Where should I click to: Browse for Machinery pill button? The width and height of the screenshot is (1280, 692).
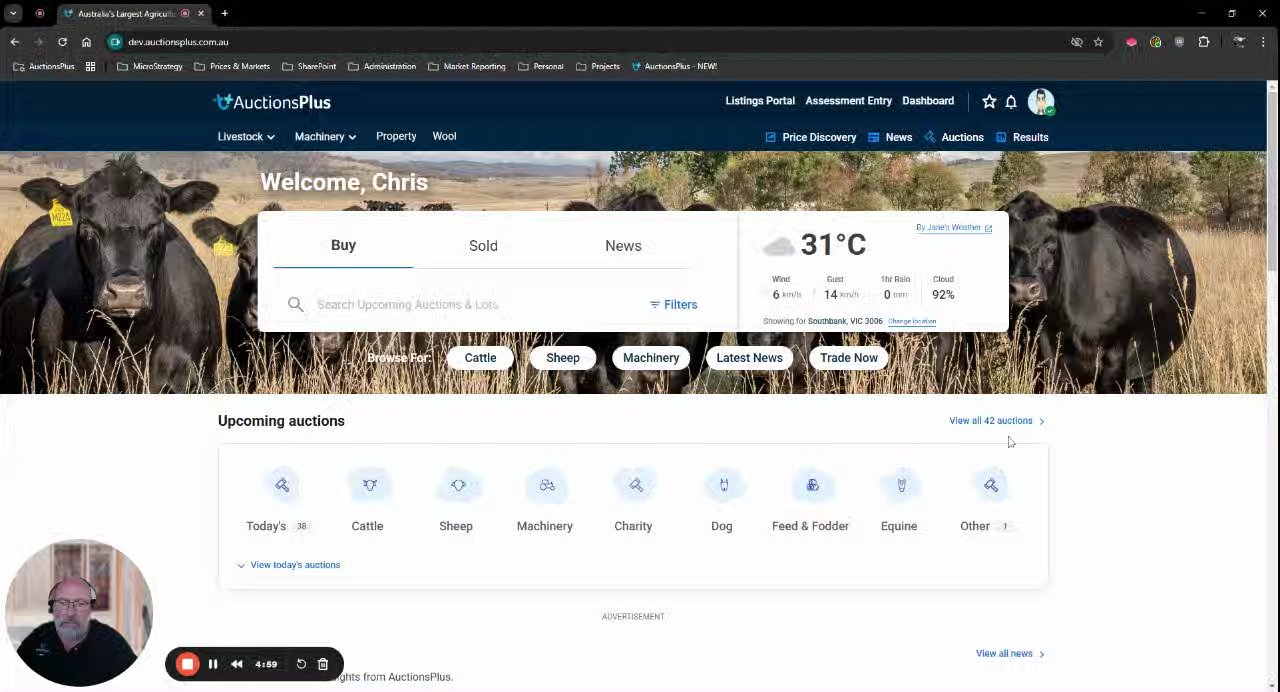click(651, 358)
